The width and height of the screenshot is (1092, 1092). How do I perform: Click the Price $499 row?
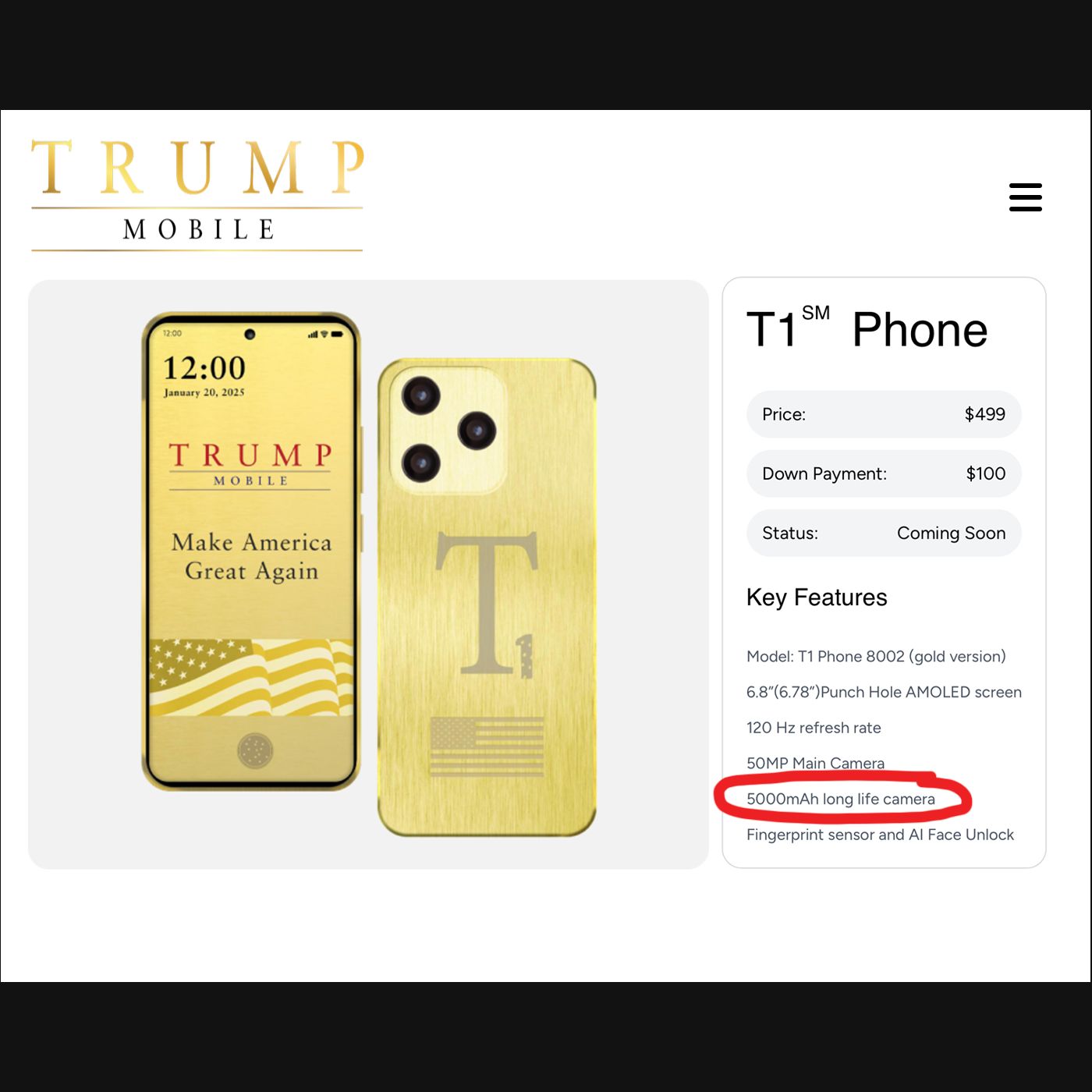coord(884,414)
